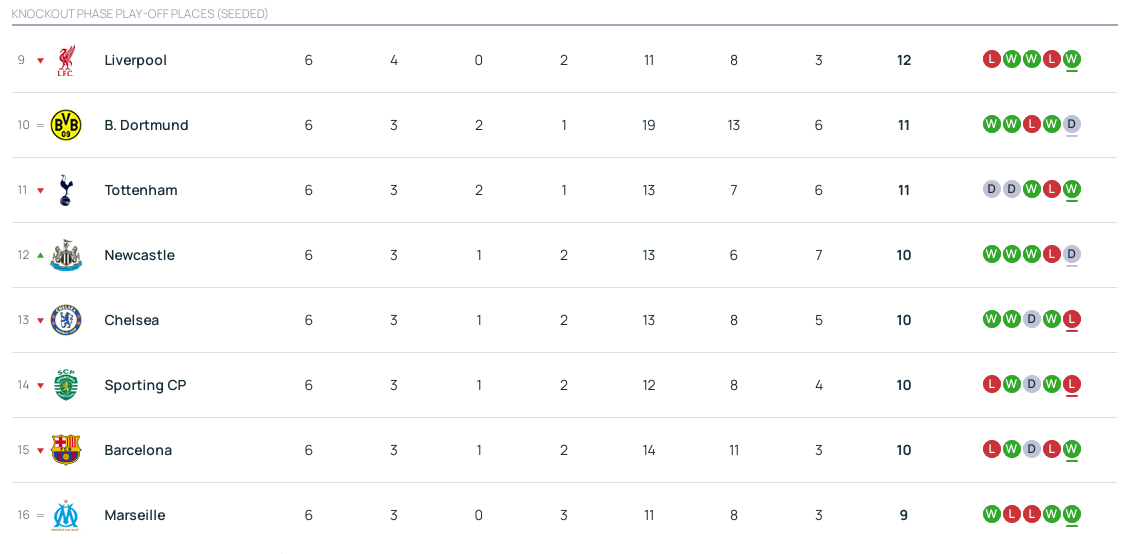Click the Marseille club logo
1128x554 pixels.
[x=66, y=515]
